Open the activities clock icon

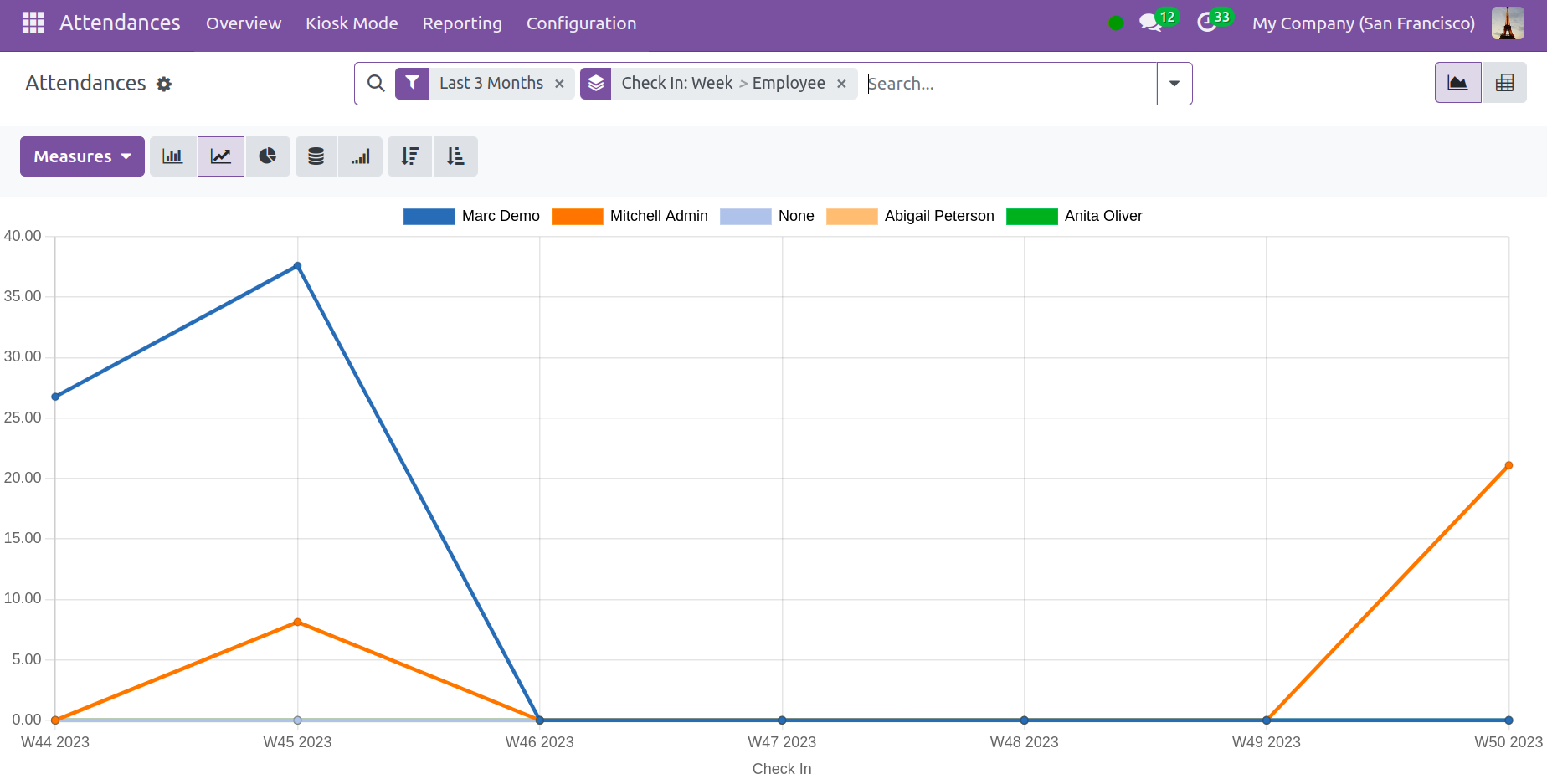click(x=1206, y=23)
